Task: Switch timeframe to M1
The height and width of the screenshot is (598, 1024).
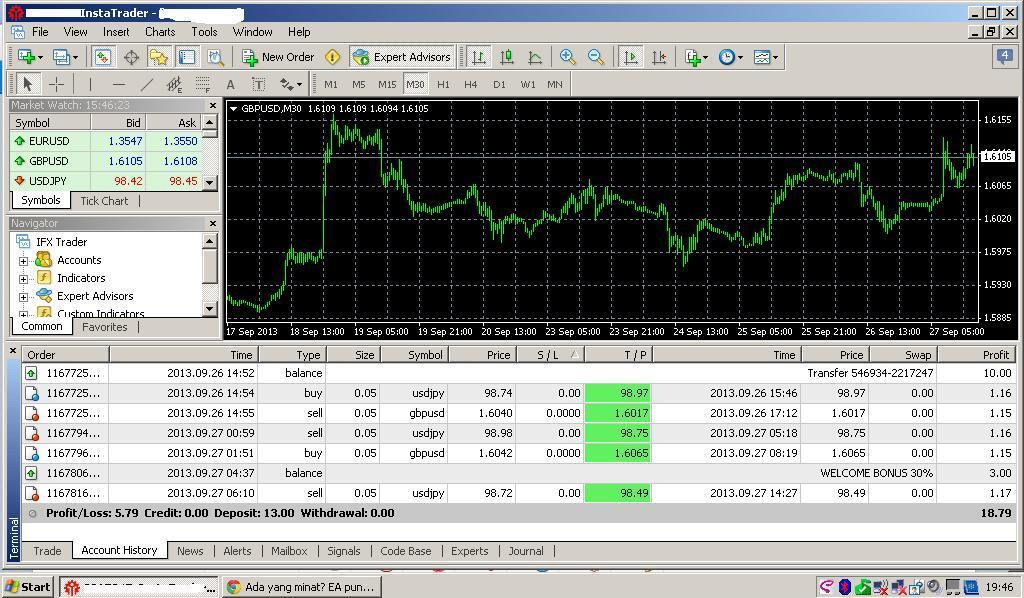Action: (331, 84)
